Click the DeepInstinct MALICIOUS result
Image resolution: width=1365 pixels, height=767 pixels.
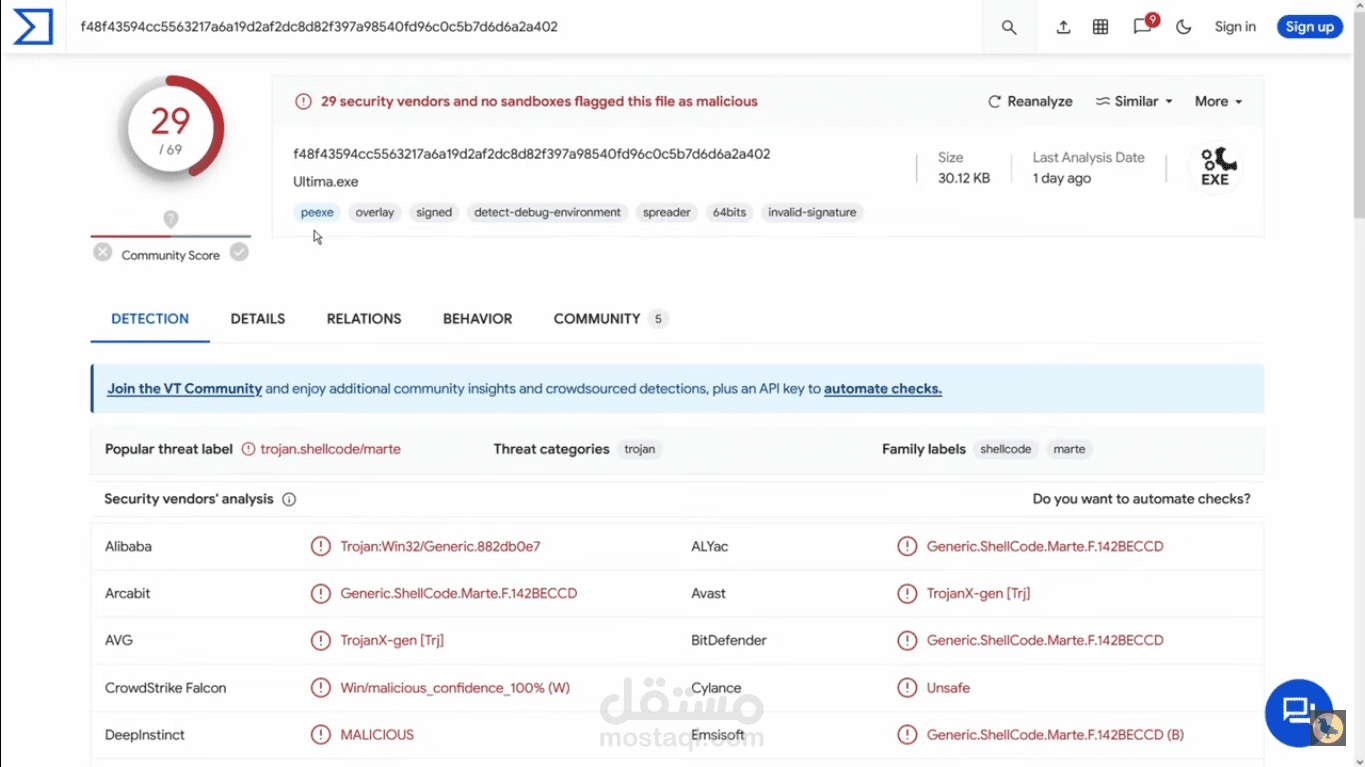(x=377, y=735)
